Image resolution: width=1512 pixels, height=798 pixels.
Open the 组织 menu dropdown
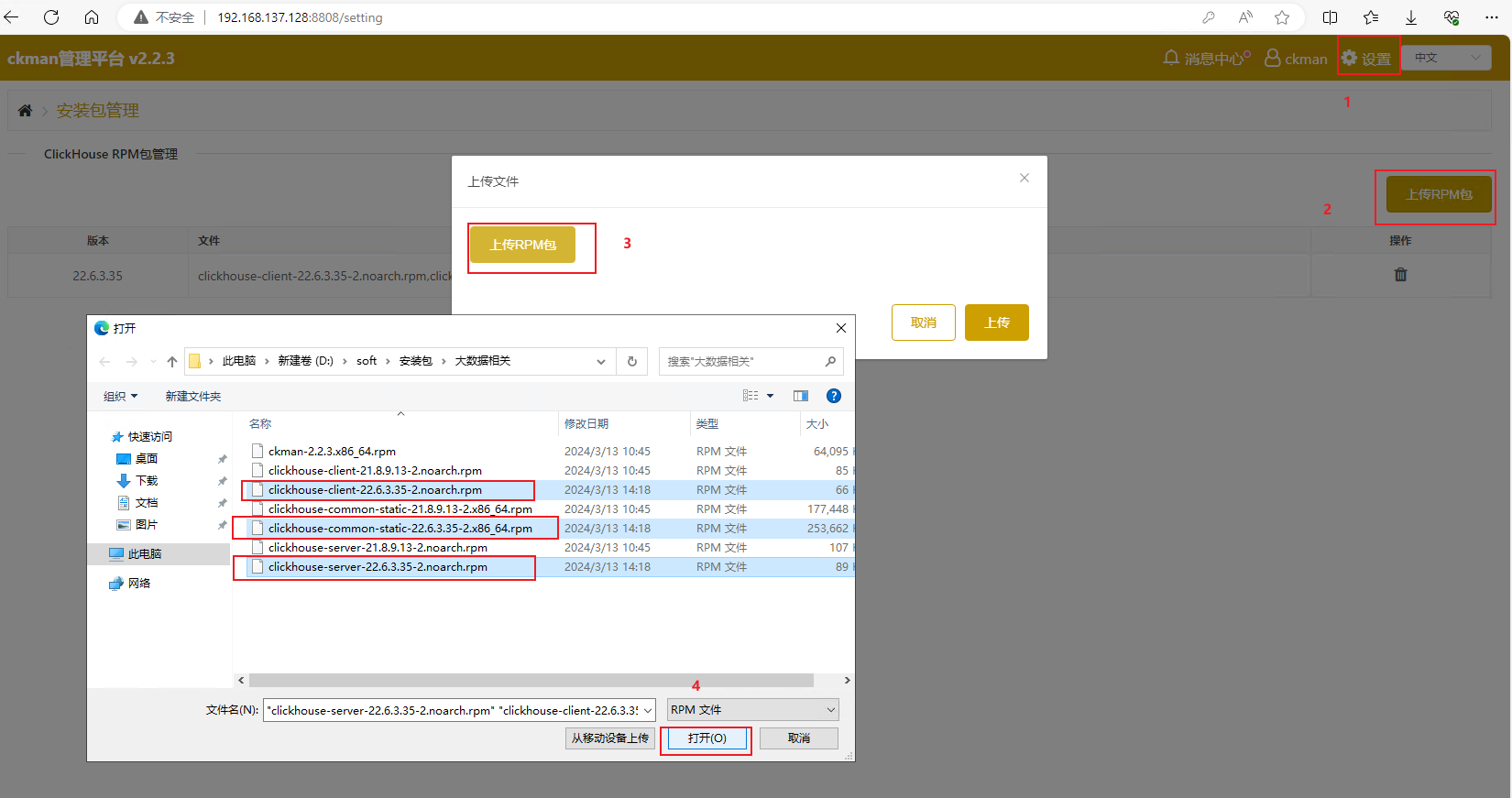point(120,396)
